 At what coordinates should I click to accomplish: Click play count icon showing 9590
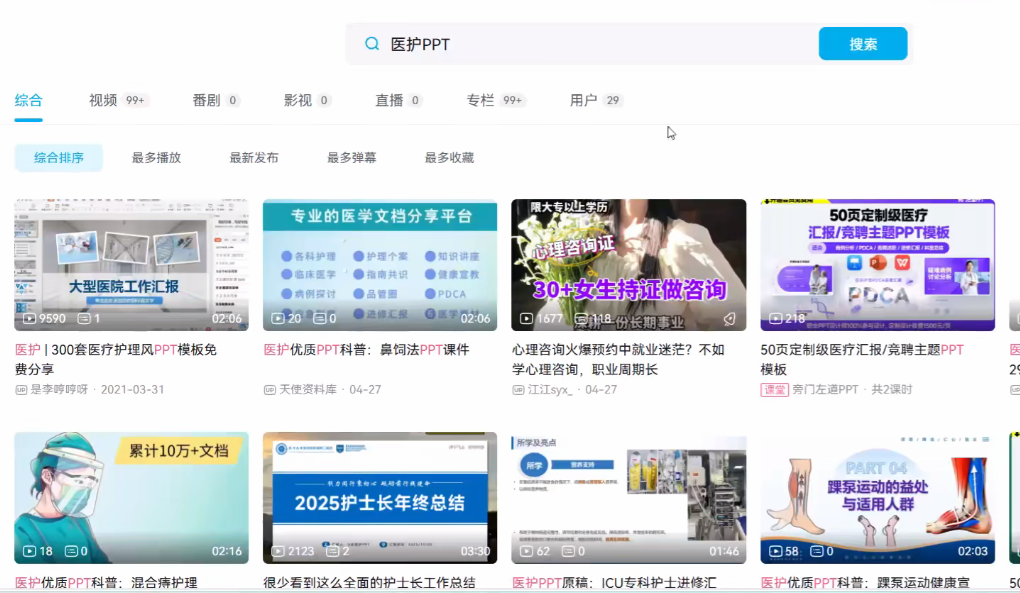[x=29, y=319]
